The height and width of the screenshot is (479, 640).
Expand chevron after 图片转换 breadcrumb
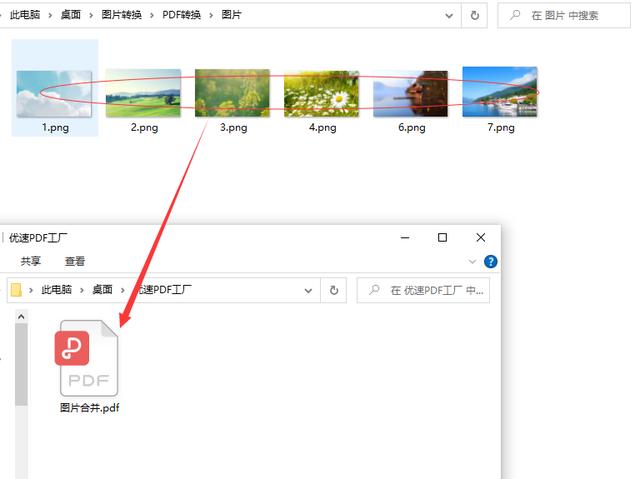click(x=152, y=16)
